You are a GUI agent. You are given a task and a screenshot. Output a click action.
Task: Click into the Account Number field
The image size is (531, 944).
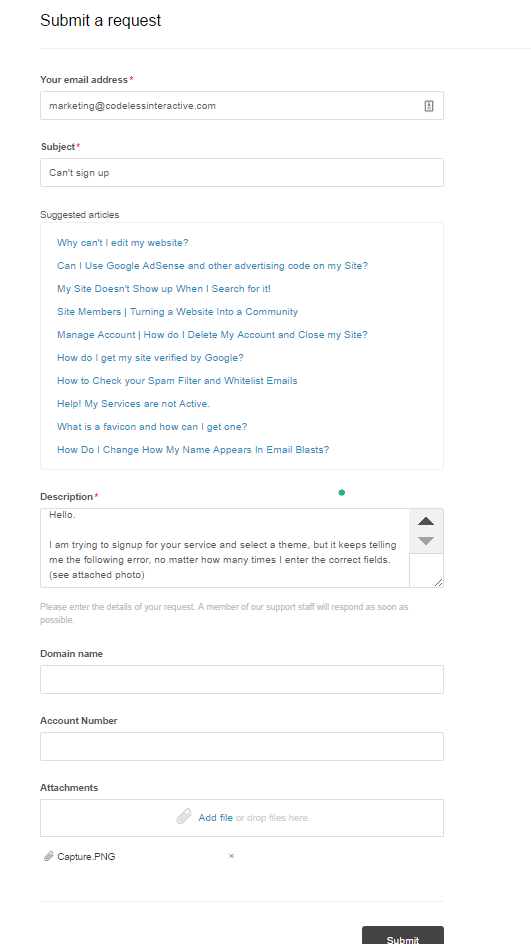242,747
